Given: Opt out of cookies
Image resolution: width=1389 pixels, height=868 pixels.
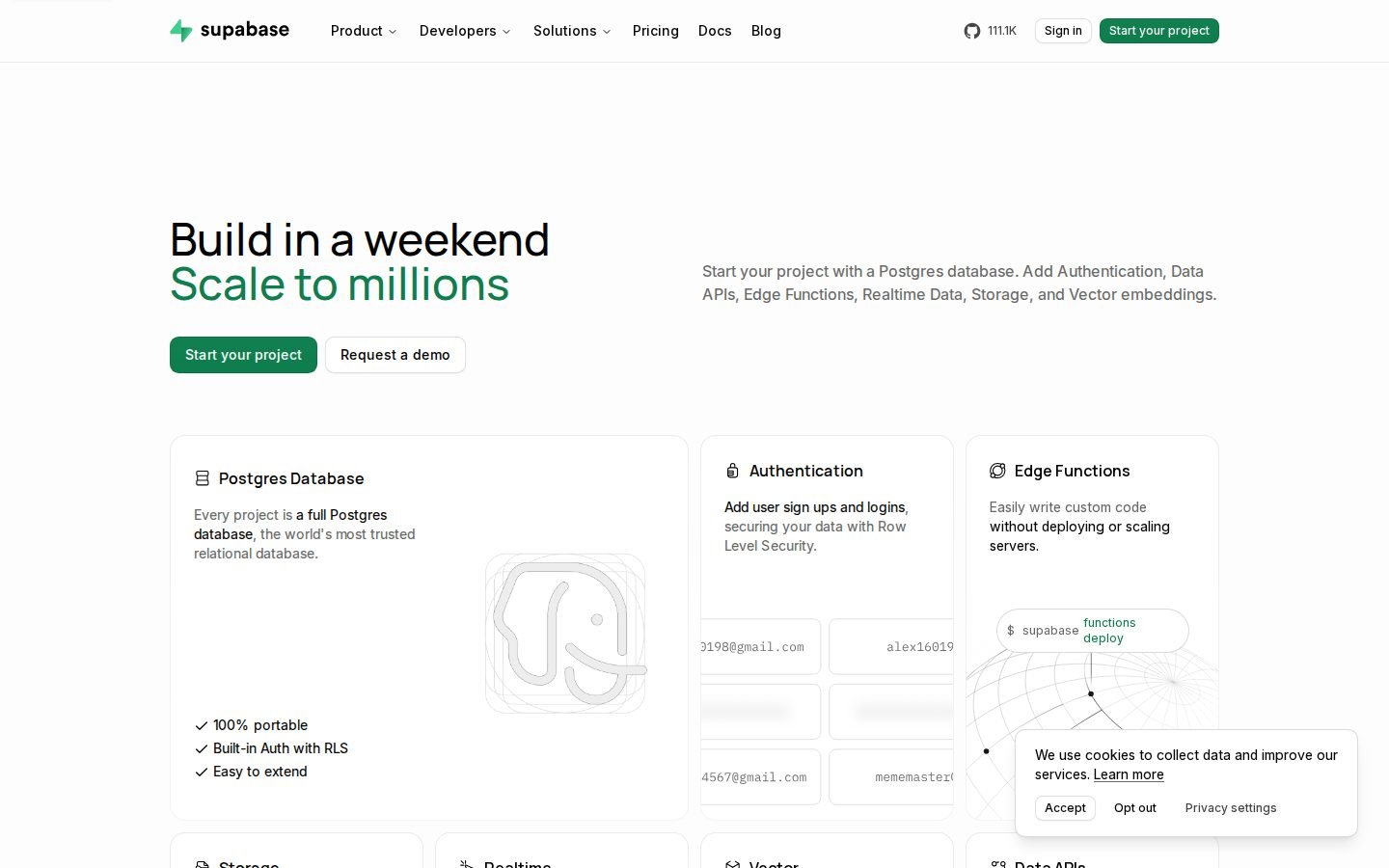Looking at the screenshot, I should coord(1135,808).
